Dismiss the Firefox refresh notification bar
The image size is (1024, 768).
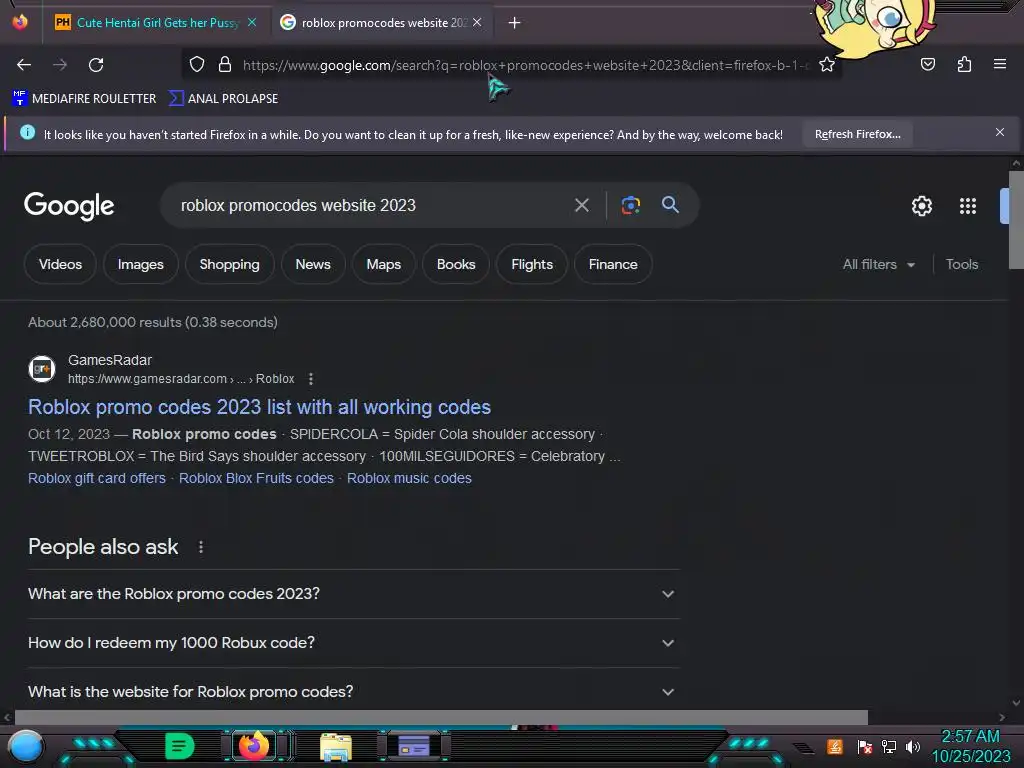point(999,133)
